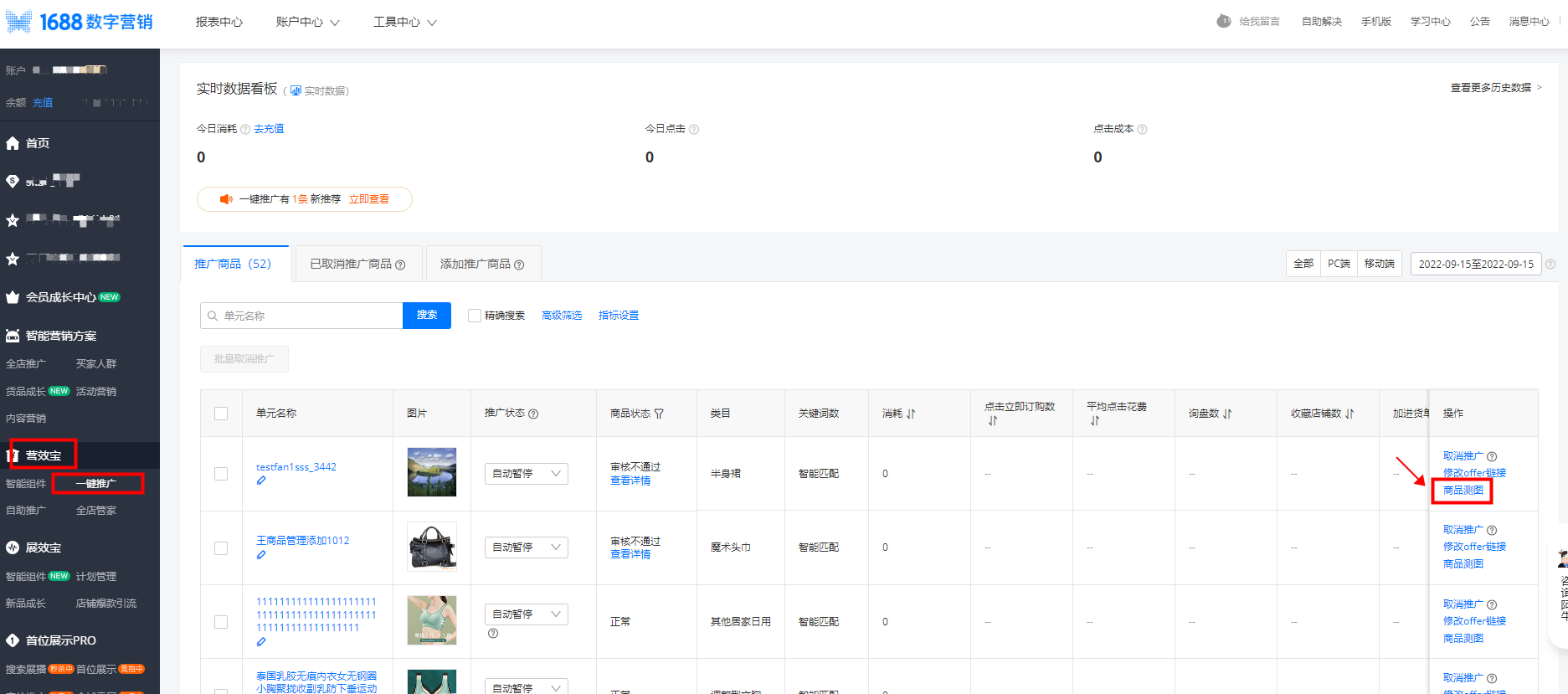This screenshot has height=694, width=1568.
Task: Sort by 消耗 column arrows icon
Action: 911,414
